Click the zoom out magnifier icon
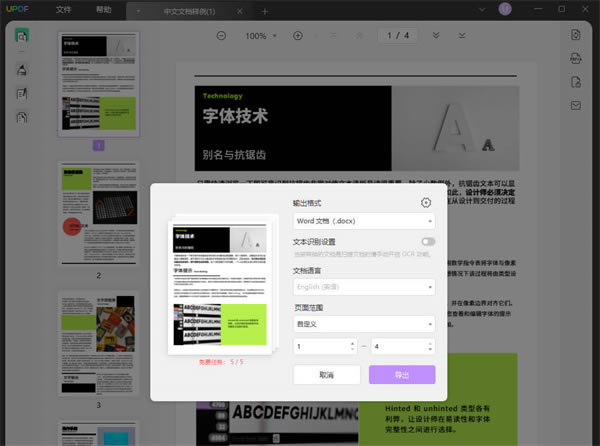This screenshot has width=600, height=446. tap(221, 36)
